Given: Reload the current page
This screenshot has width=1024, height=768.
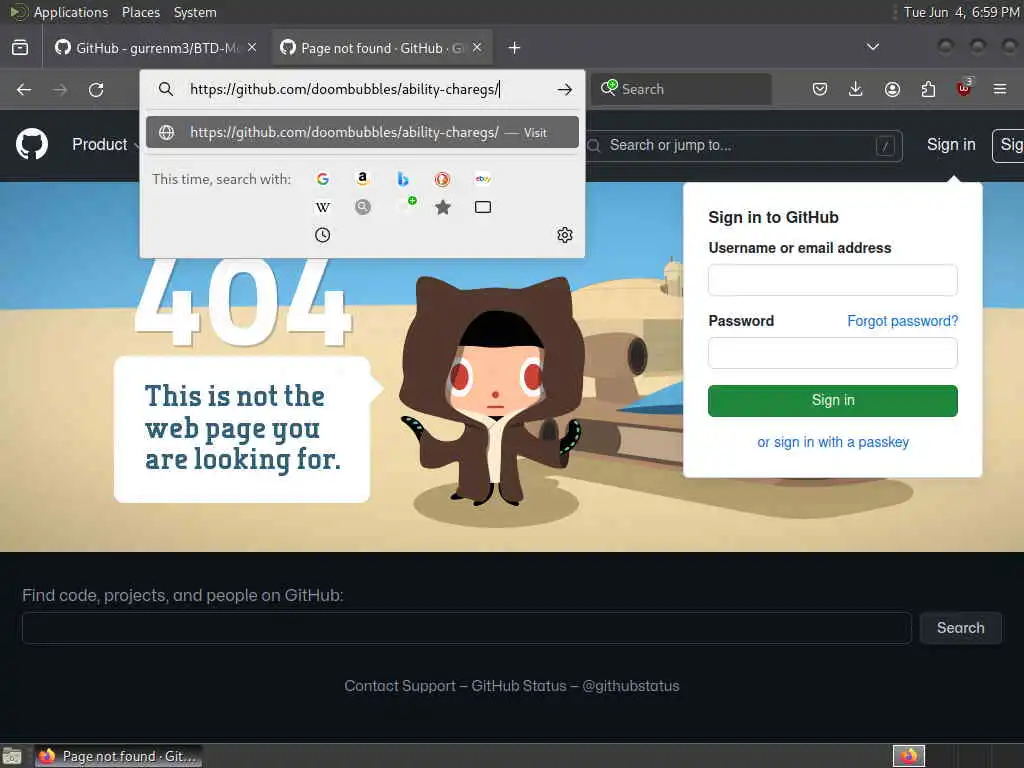Looking at the screenshot, I should pyautogui.click(x=96, y=89).
